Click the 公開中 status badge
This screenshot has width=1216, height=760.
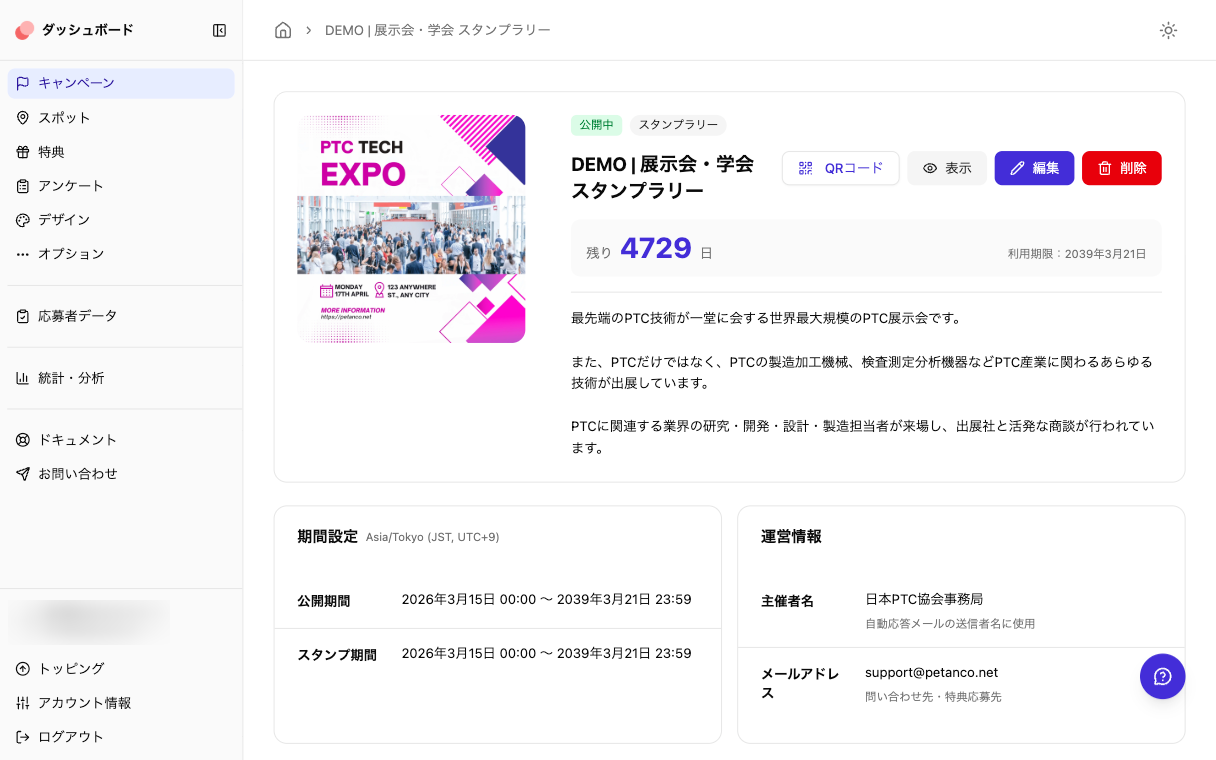tap(596, 125)
